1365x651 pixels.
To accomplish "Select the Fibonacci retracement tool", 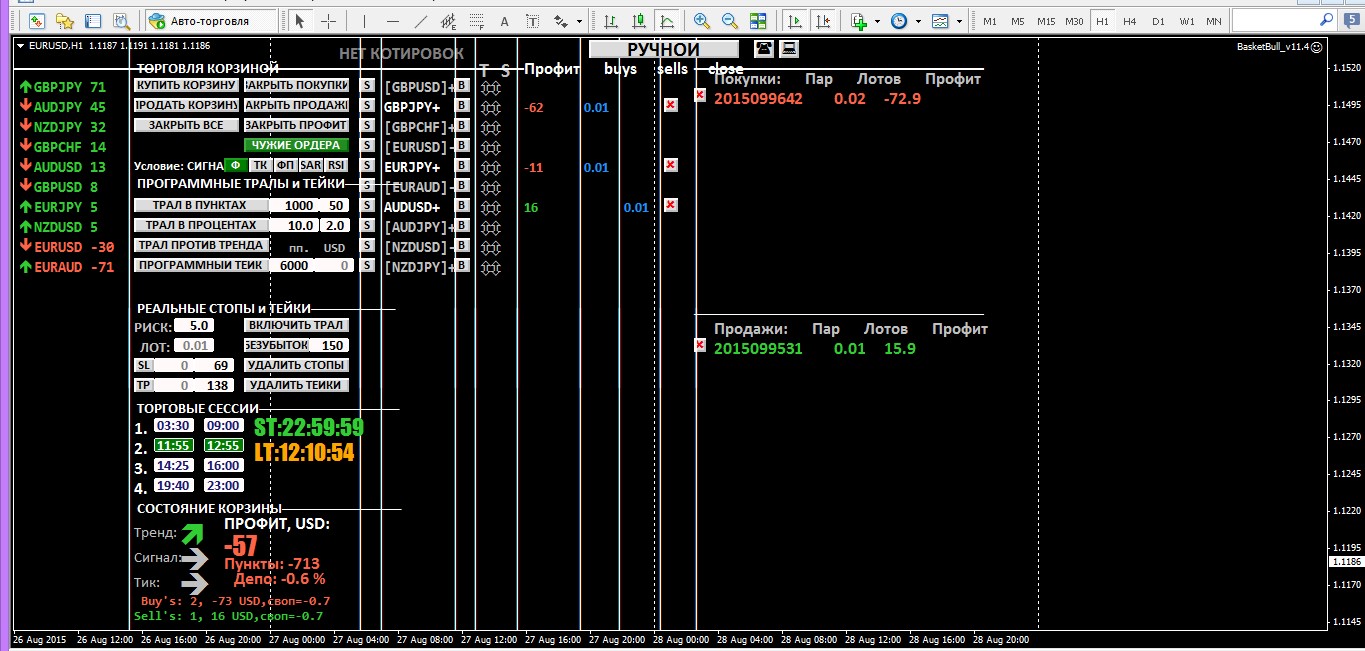I will [477, 20].
